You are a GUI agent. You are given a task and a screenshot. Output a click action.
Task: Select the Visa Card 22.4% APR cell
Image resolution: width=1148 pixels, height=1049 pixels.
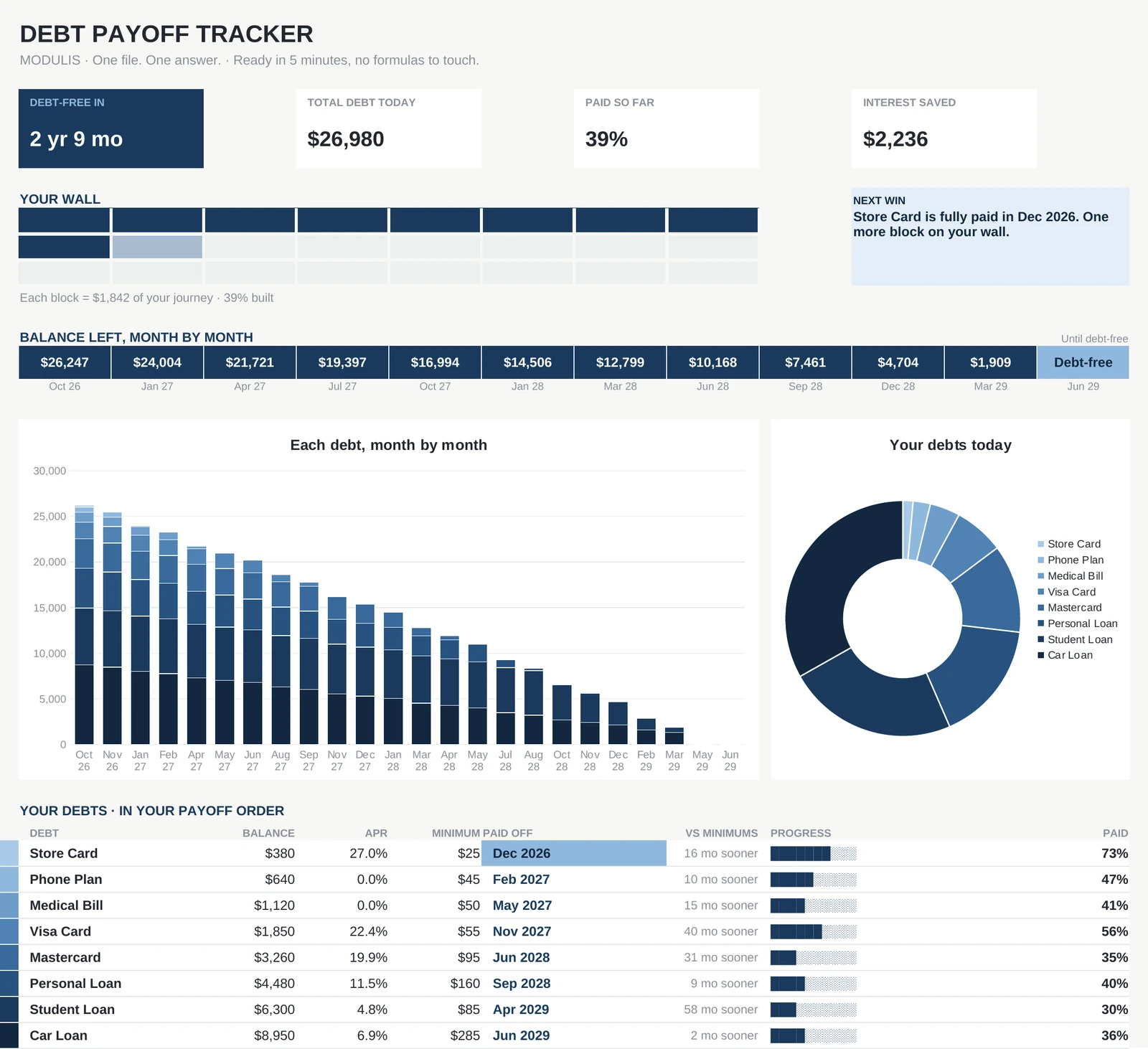[369, 931]
